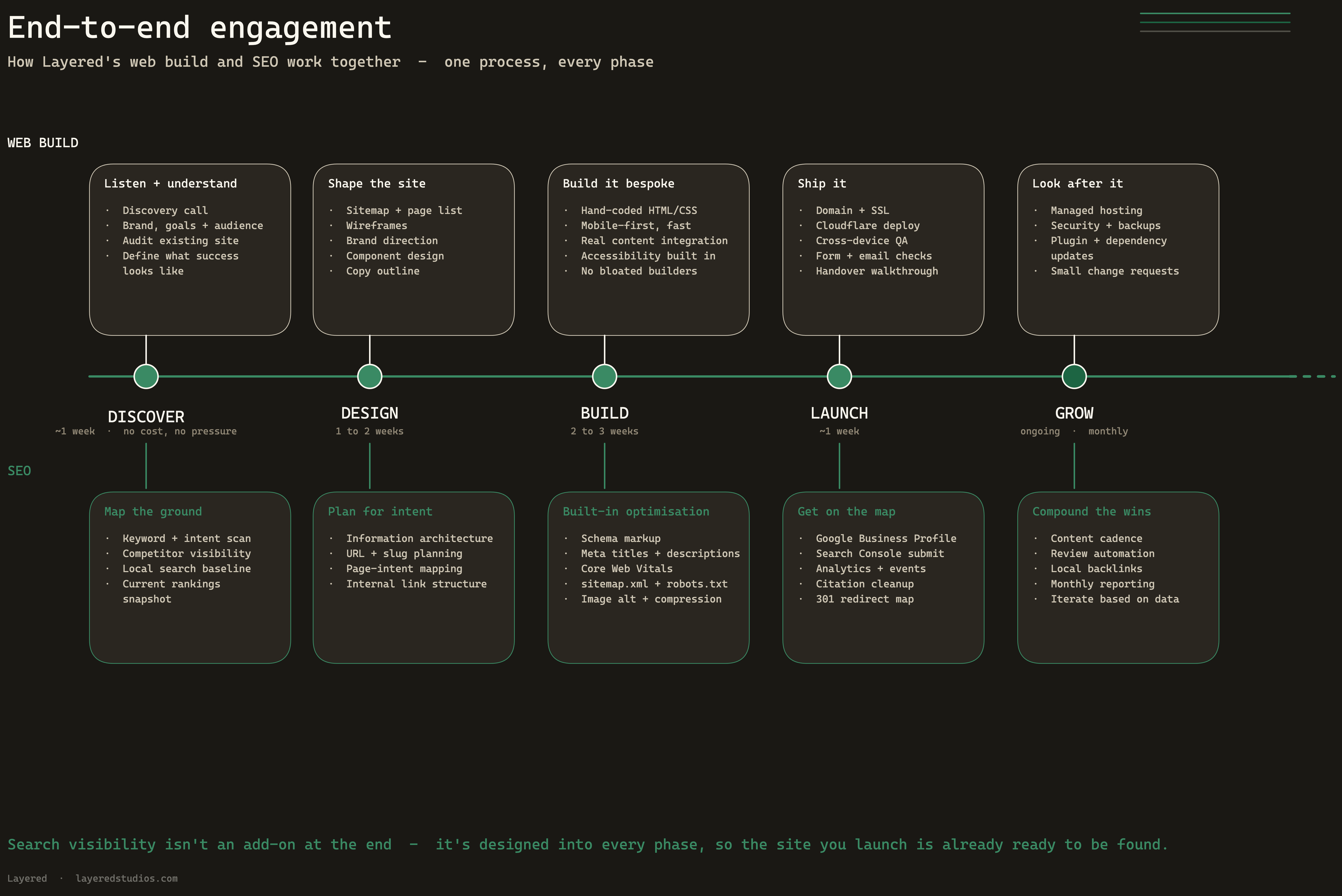Click the 'DESIGN' phase label
1342x896 pixels.
click(370, 413)
